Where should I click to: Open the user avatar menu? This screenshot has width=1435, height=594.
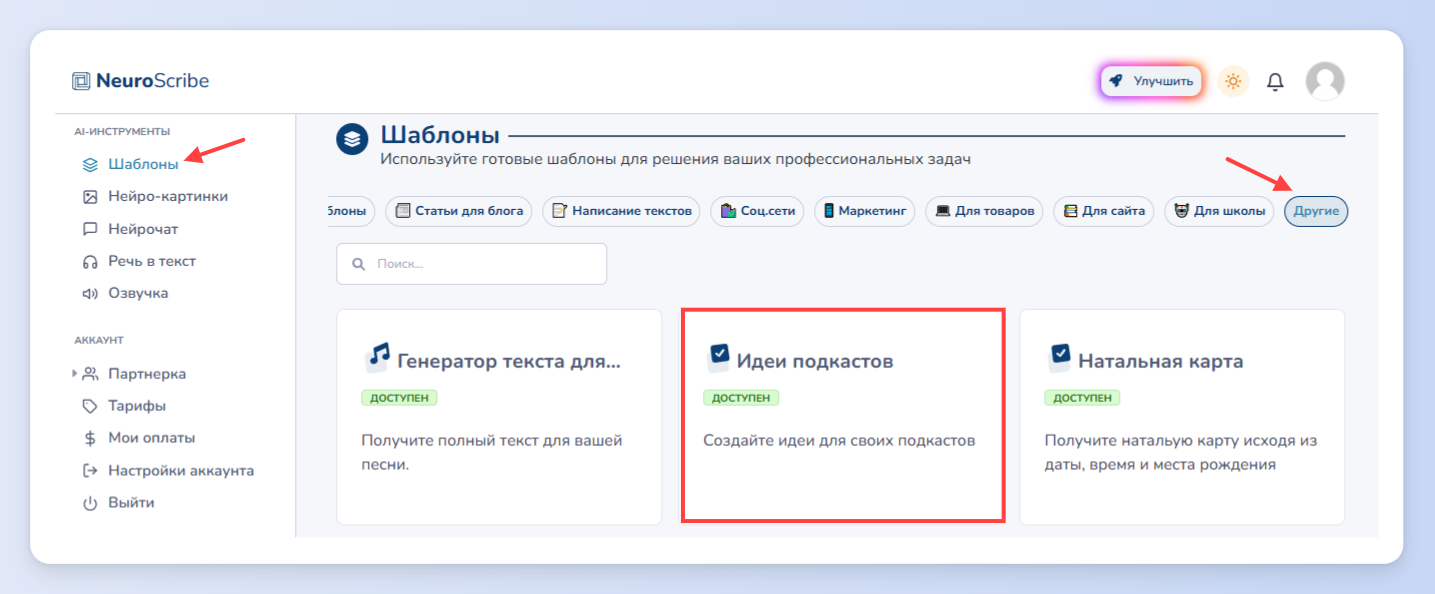(1325, 81)
